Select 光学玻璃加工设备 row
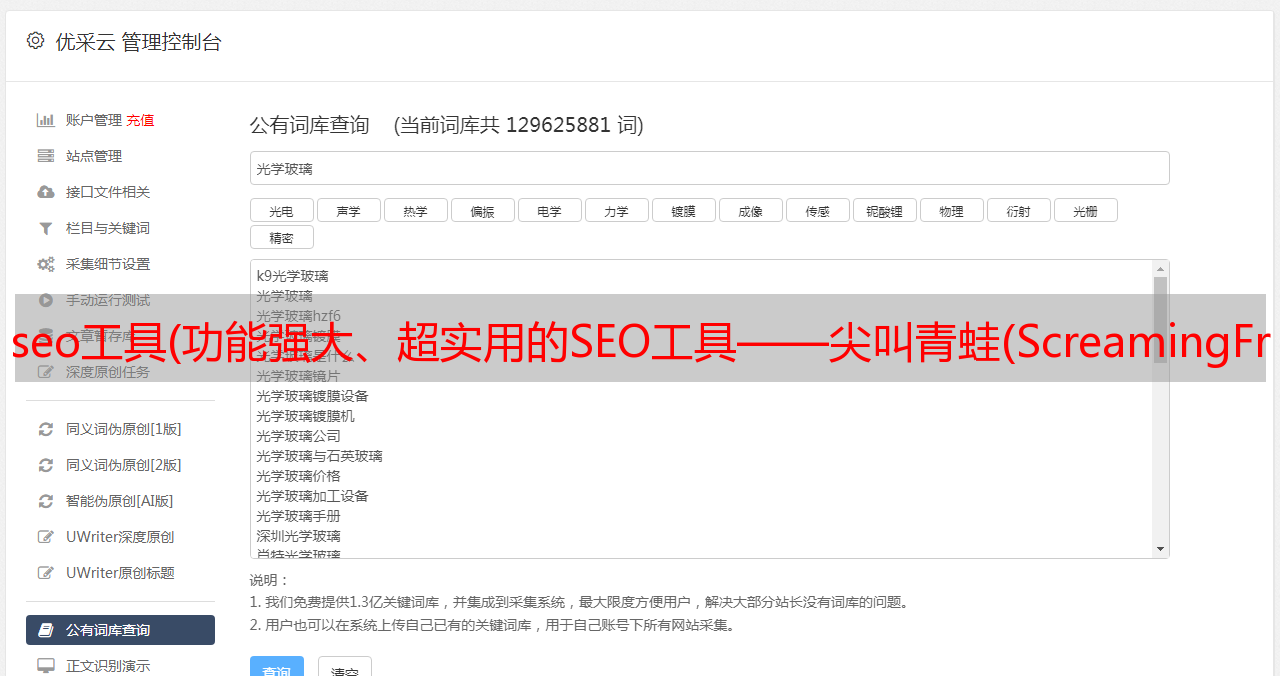Image resolution: width=1280 pixels, height=676 pixels. click(x=312, y=496)
